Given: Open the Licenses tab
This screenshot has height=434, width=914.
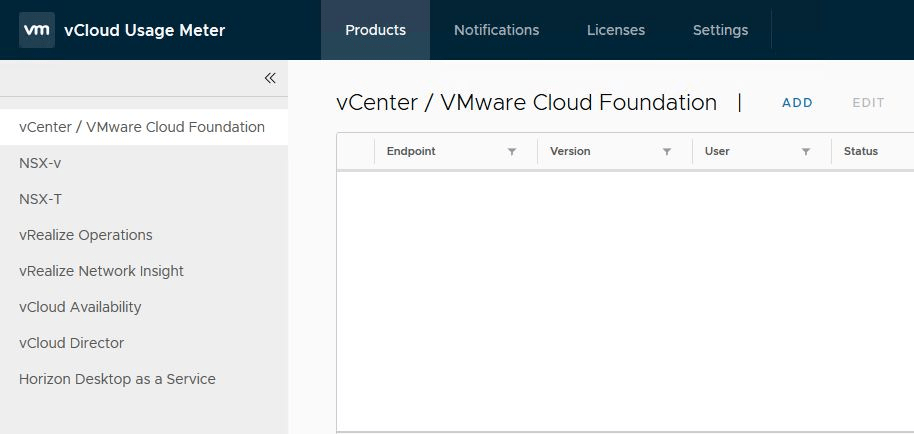Looking at the screenshot, I should (616, 30).
